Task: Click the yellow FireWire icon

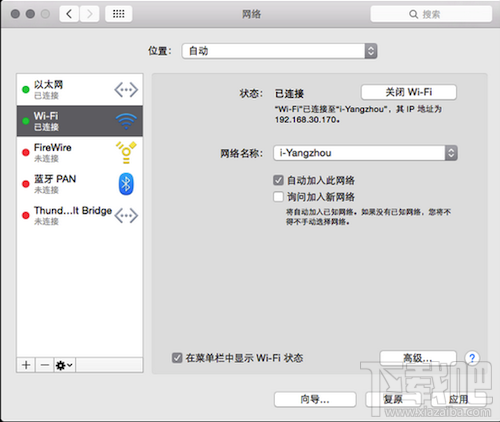Action: pyautogui.click(x=126, y=152)
